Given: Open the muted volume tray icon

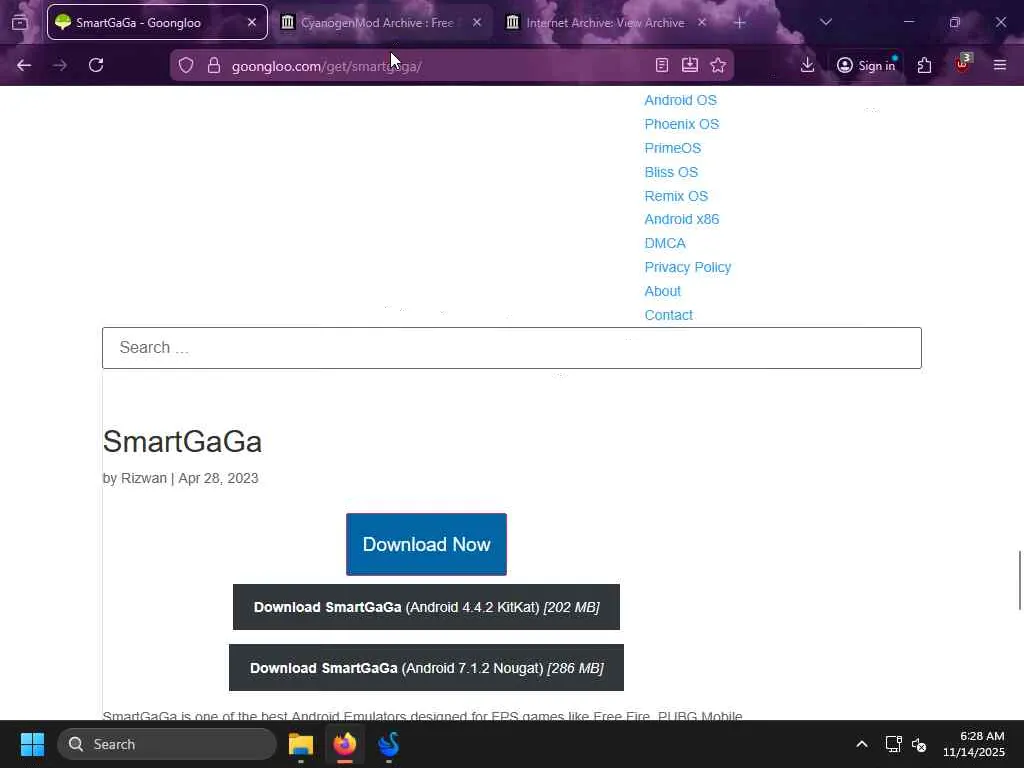Looking at the screenshot, I should coord(919,744).
